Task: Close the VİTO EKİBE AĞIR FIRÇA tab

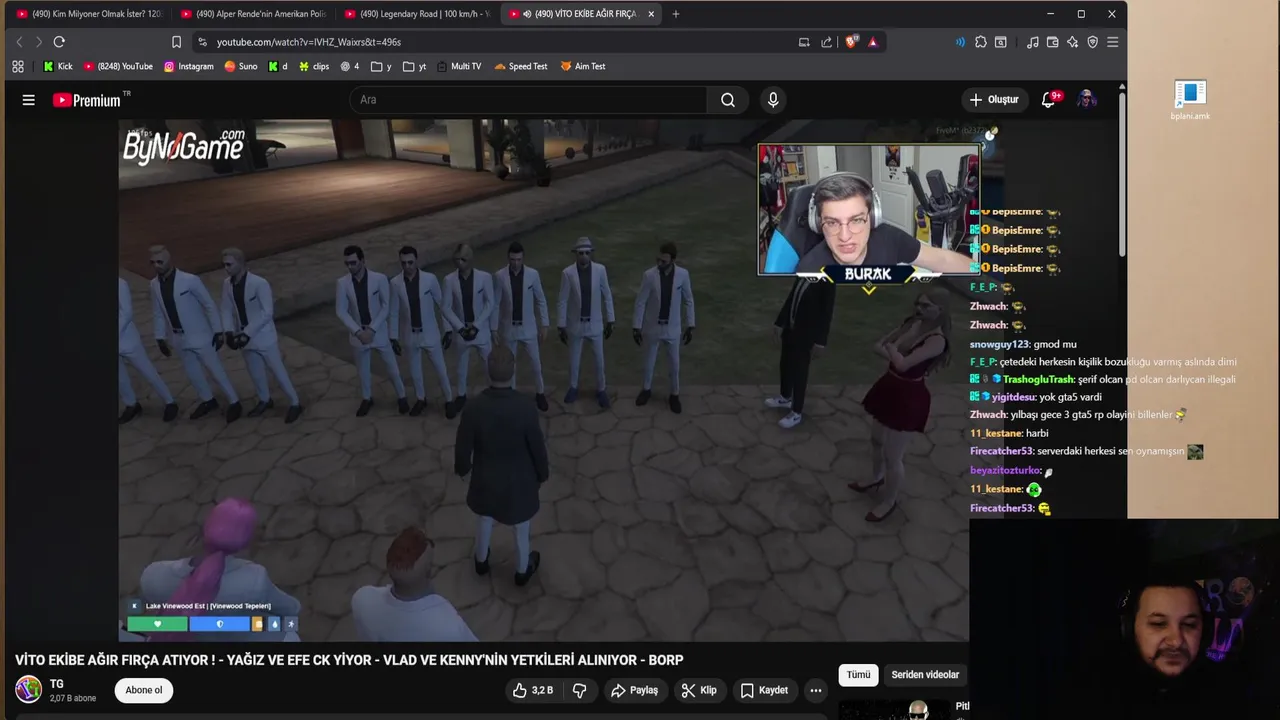Action: click(651, 14)
